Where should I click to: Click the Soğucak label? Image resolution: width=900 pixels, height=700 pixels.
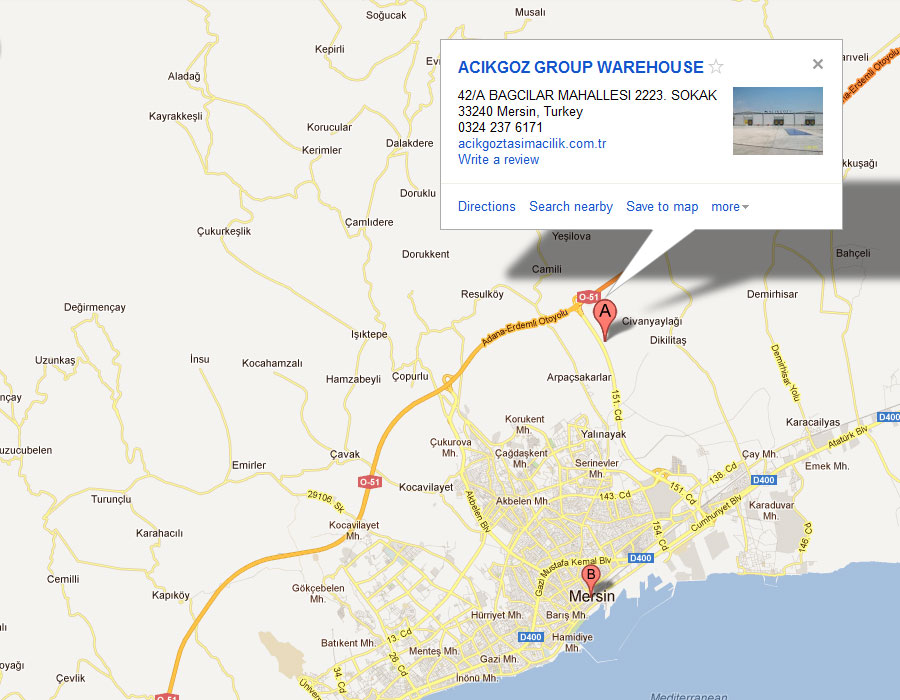point(386,15)
